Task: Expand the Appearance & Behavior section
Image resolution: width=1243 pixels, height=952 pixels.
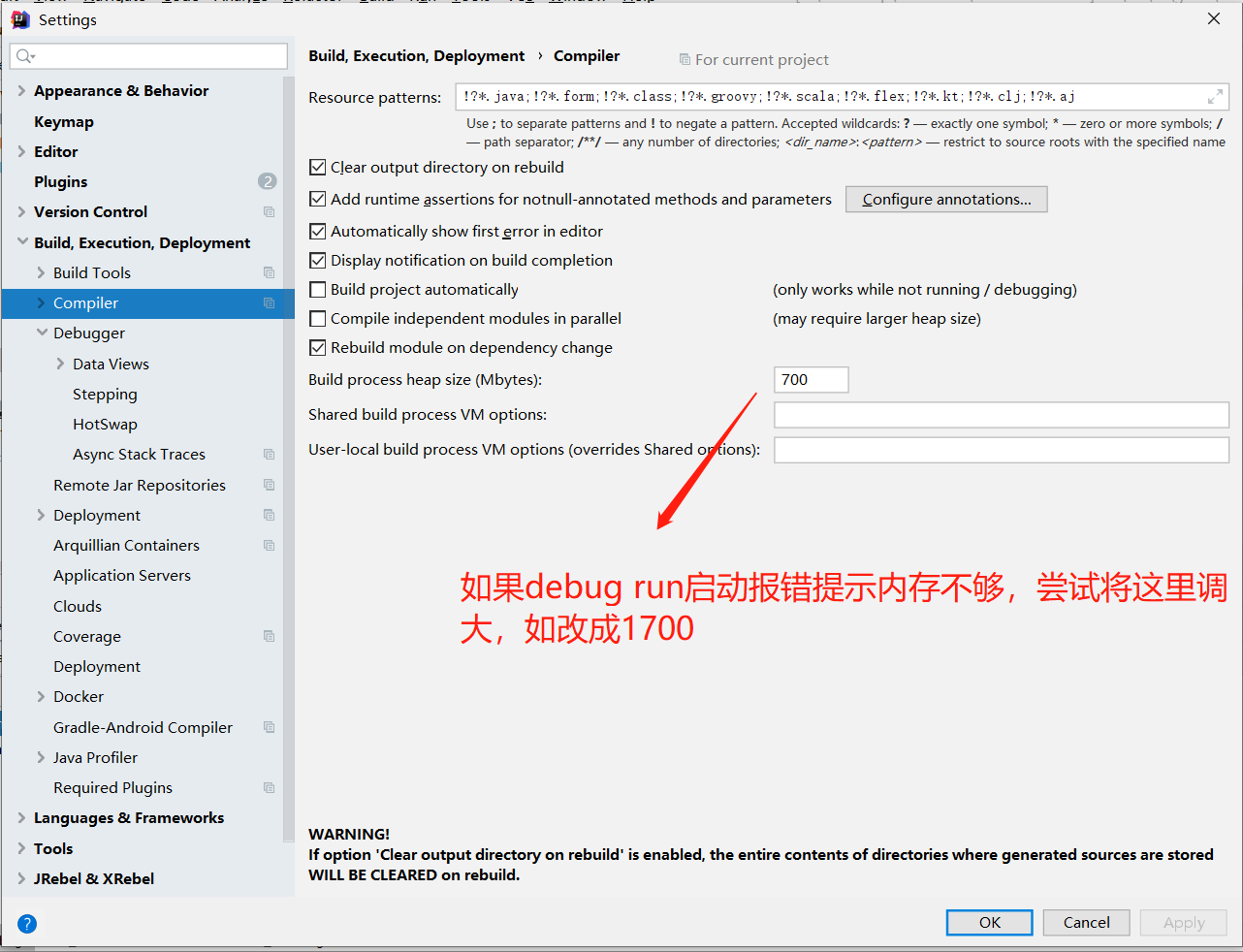Action: (21, 91)
